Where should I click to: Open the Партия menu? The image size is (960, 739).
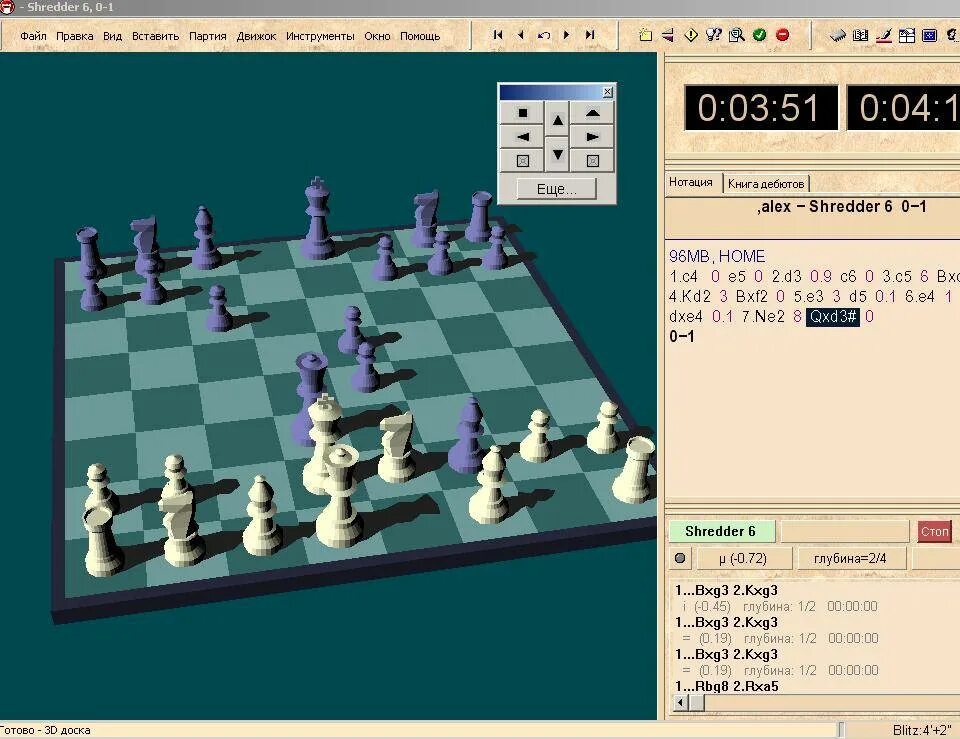click(x=208, y=36)
